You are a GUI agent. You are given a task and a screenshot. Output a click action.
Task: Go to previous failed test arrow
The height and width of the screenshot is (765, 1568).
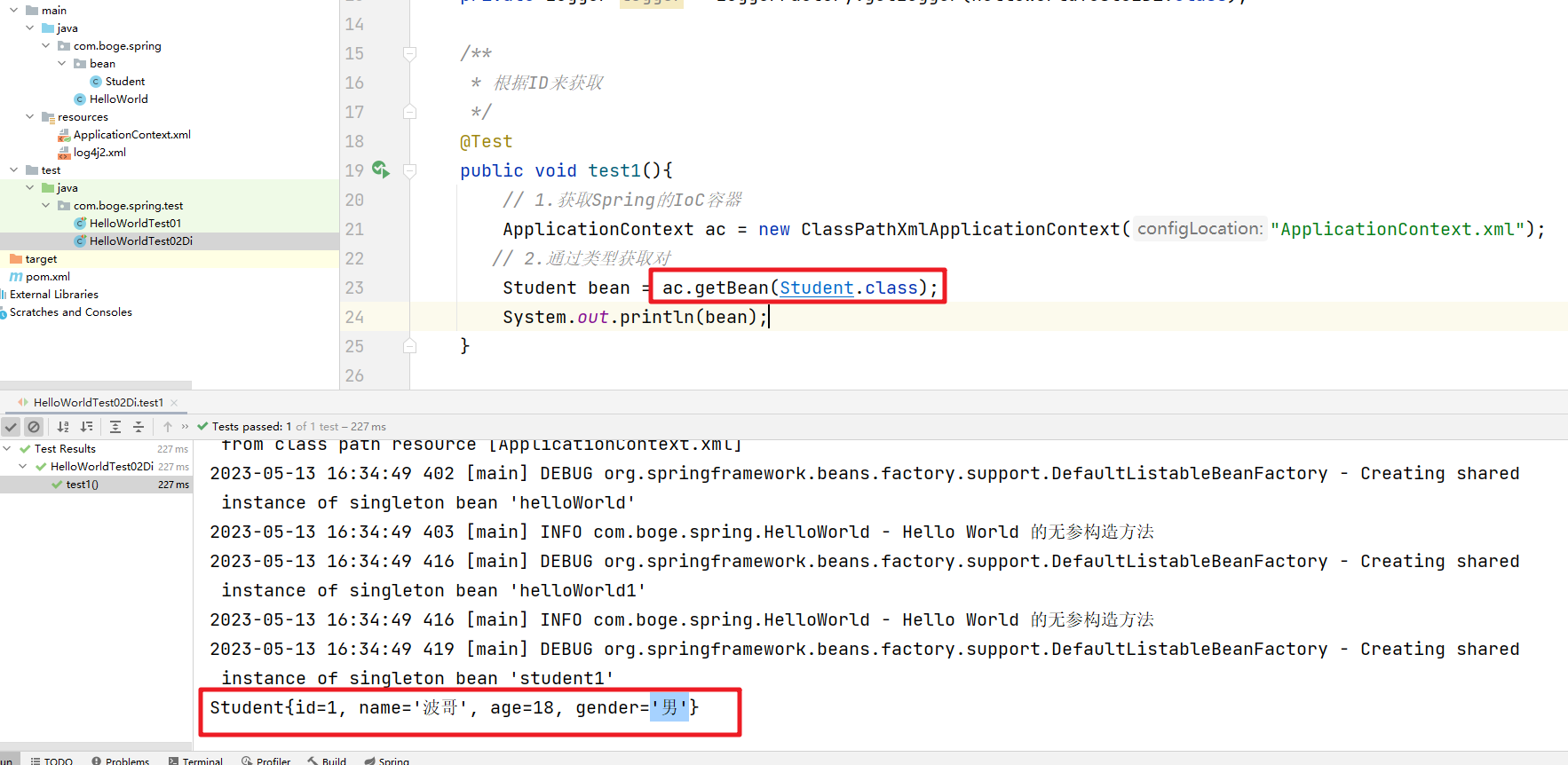point(168,427)
